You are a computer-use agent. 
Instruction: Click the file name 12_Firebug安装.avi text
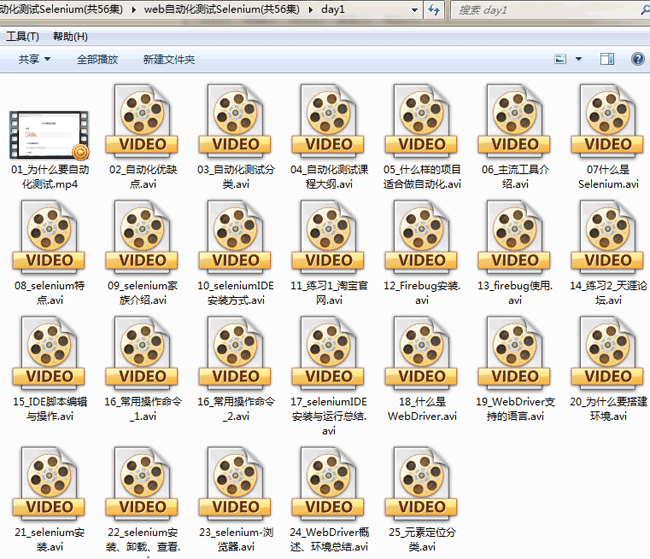click(422, 293)
